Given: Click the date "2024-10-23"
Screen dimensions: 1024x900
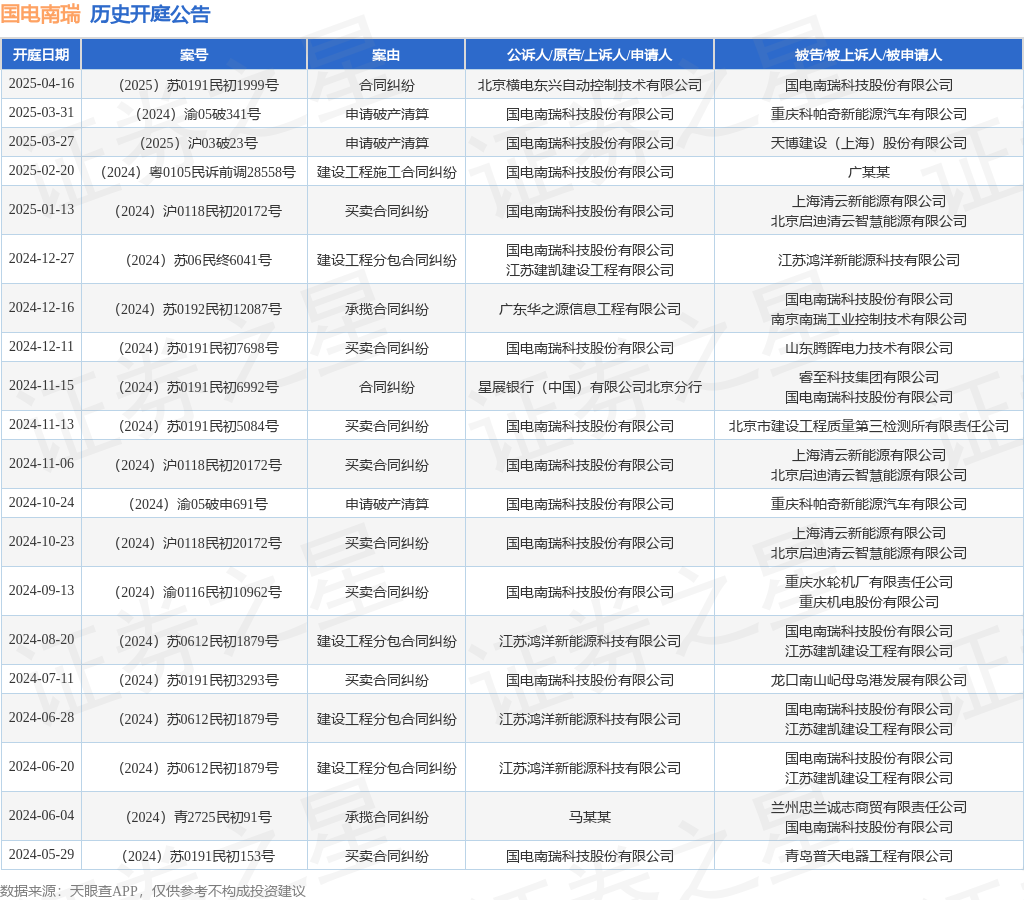Looking at the screenshot, I should [x=41, y=541].
